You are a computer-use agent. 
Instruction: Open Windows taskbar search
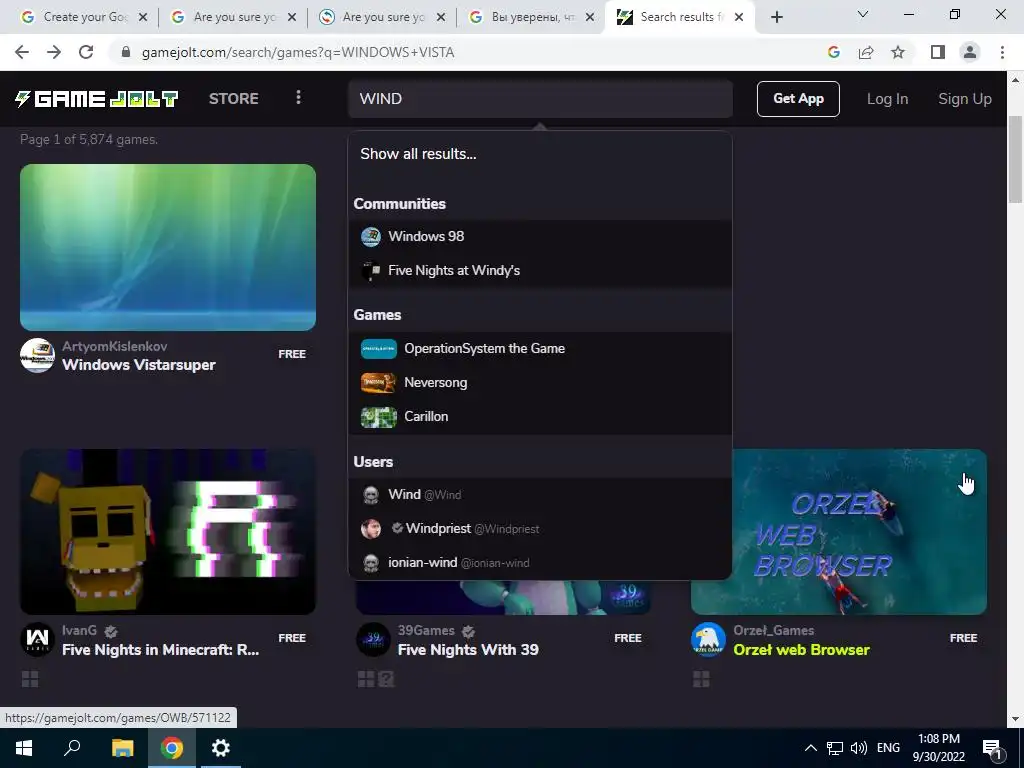[72, 748]
